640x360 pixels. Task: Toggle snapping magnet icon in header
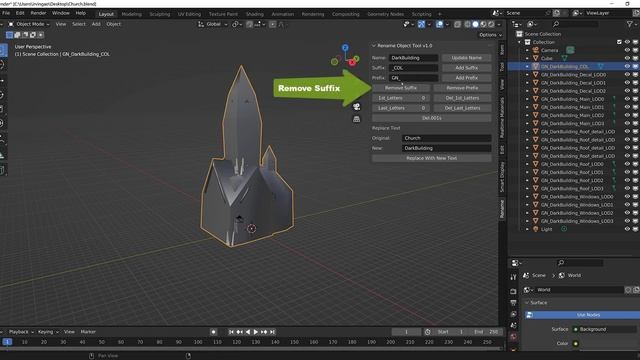coord(249,24)
